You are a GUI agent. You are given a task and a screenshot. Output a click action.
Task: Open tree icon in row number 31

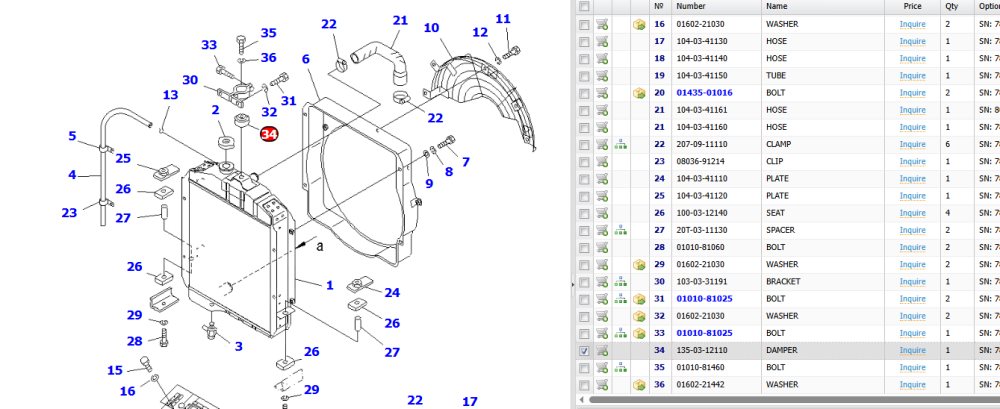tap(621, 299)
